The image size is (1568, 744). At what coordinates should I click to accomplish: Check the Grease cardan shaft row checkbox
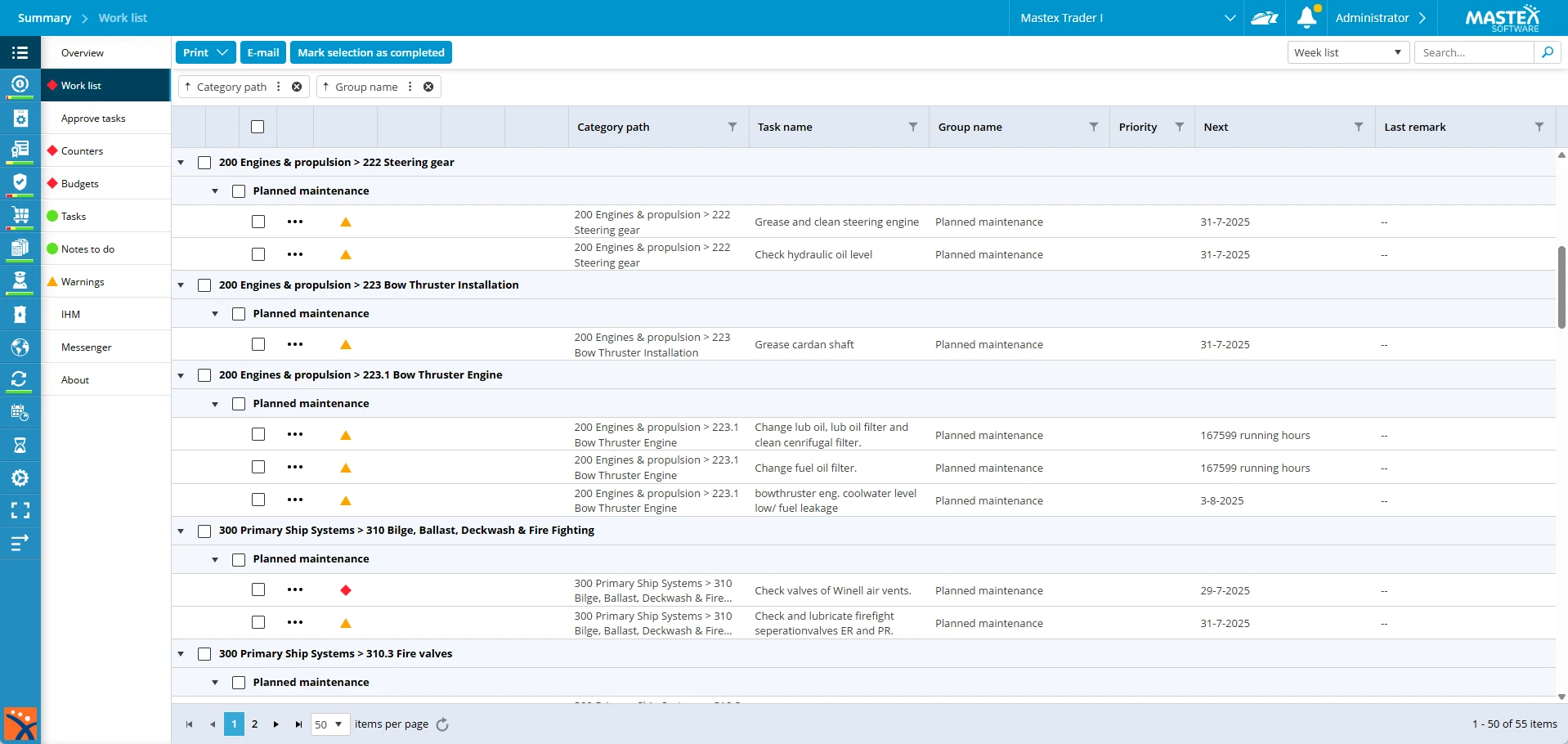(x=258, y=344)
